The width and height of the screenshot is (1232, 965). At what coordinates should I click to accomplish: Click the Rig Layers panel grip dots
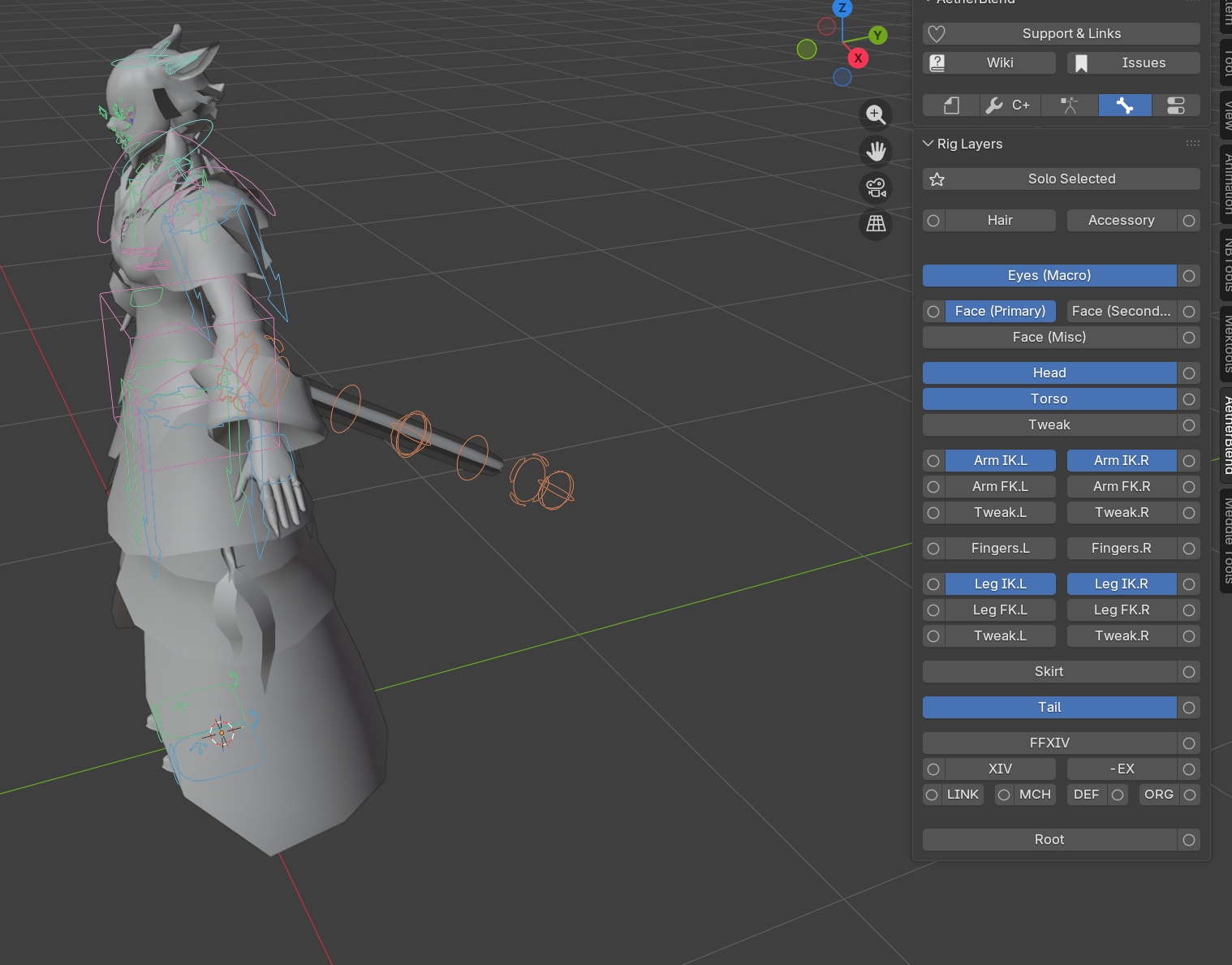[1192, 144]
